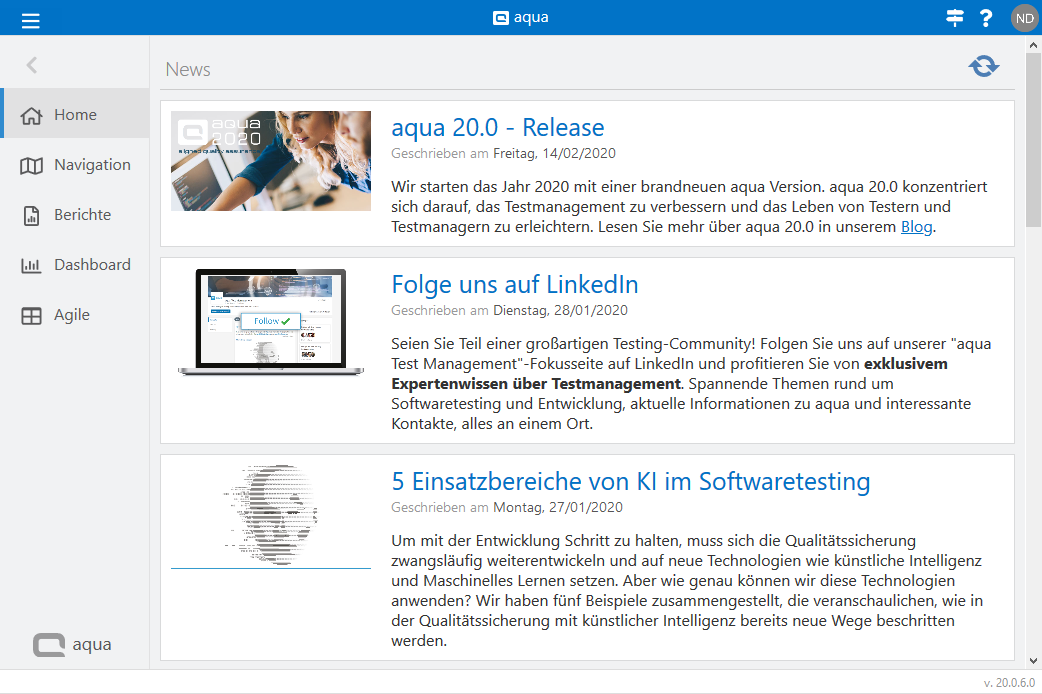Collapse the sidebar with back chevron
Screen dimensions: 1042x694
32,65
